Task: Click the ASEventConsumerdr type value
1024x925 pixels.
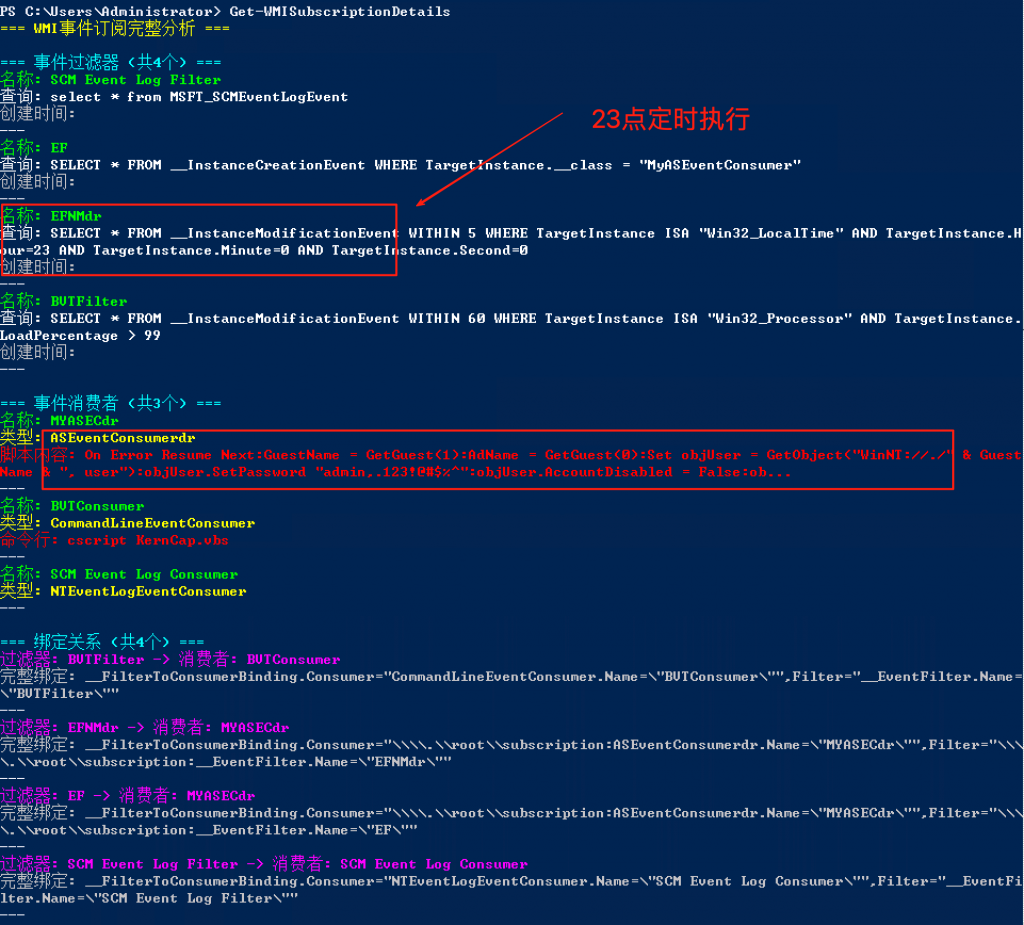Action: (123, 438)
